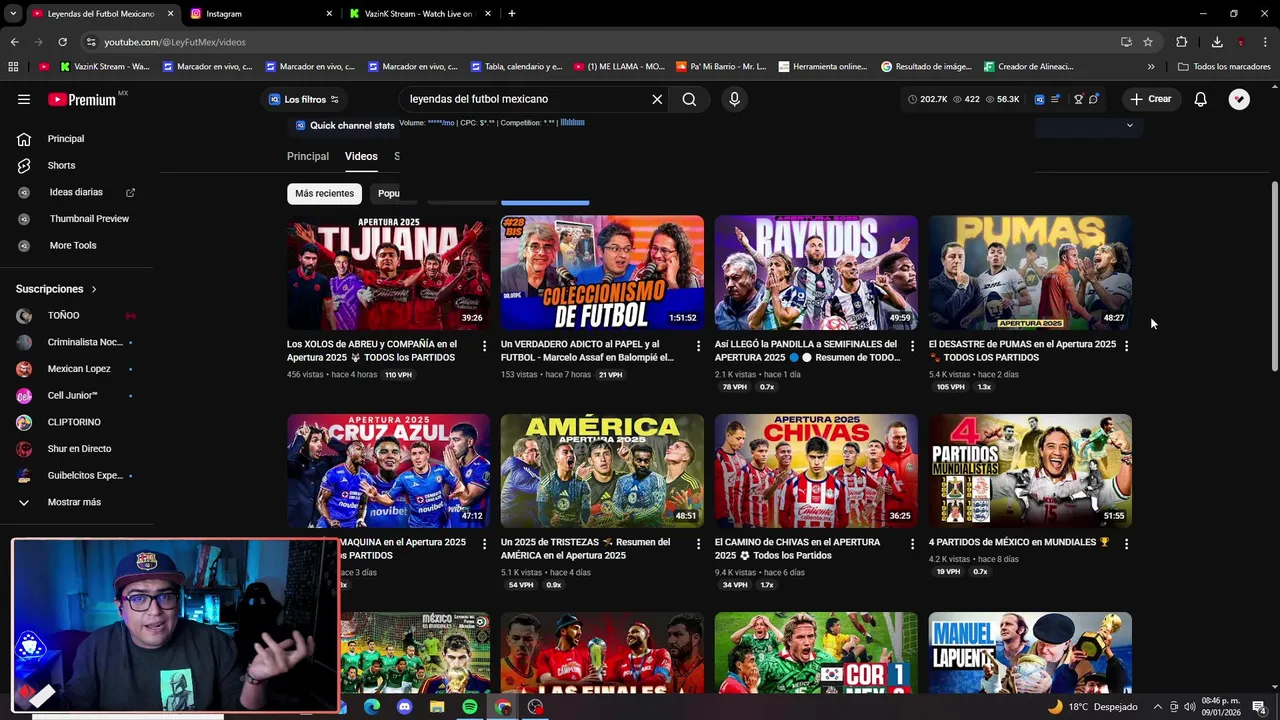Open Windows notification center icon

1259,707
